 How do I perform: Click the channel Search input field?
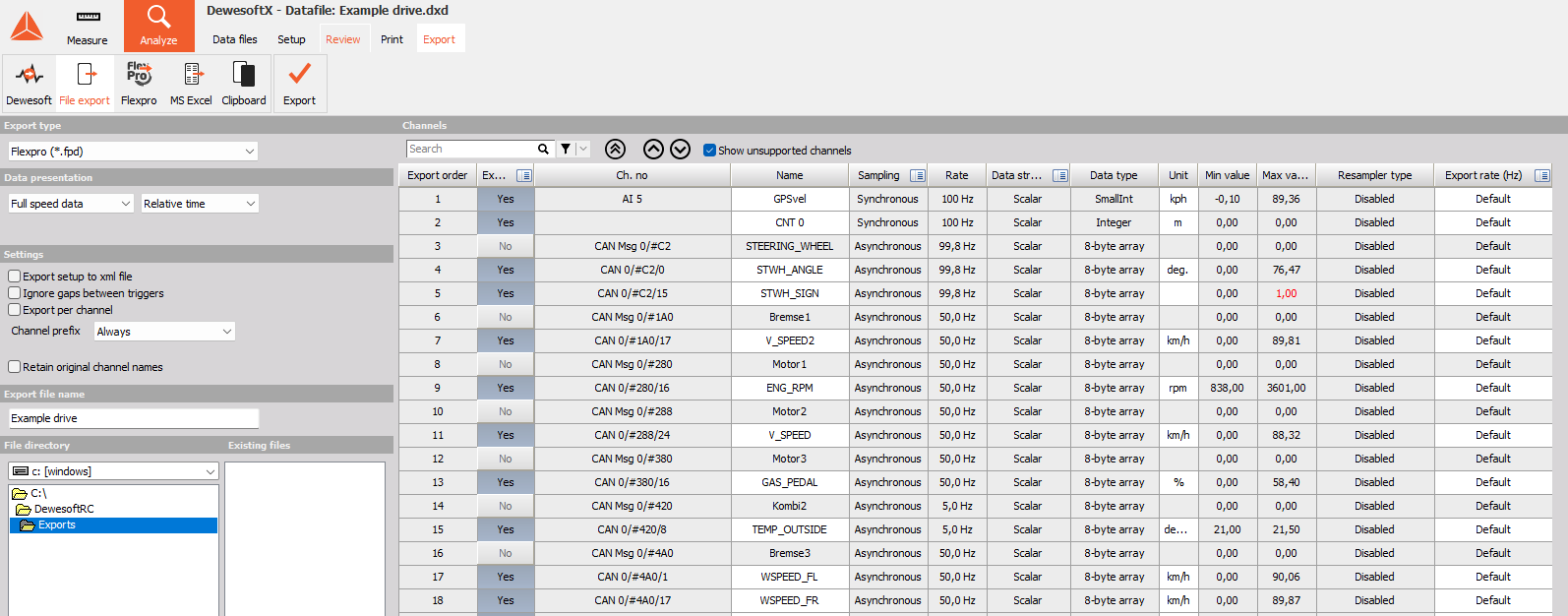470,149
